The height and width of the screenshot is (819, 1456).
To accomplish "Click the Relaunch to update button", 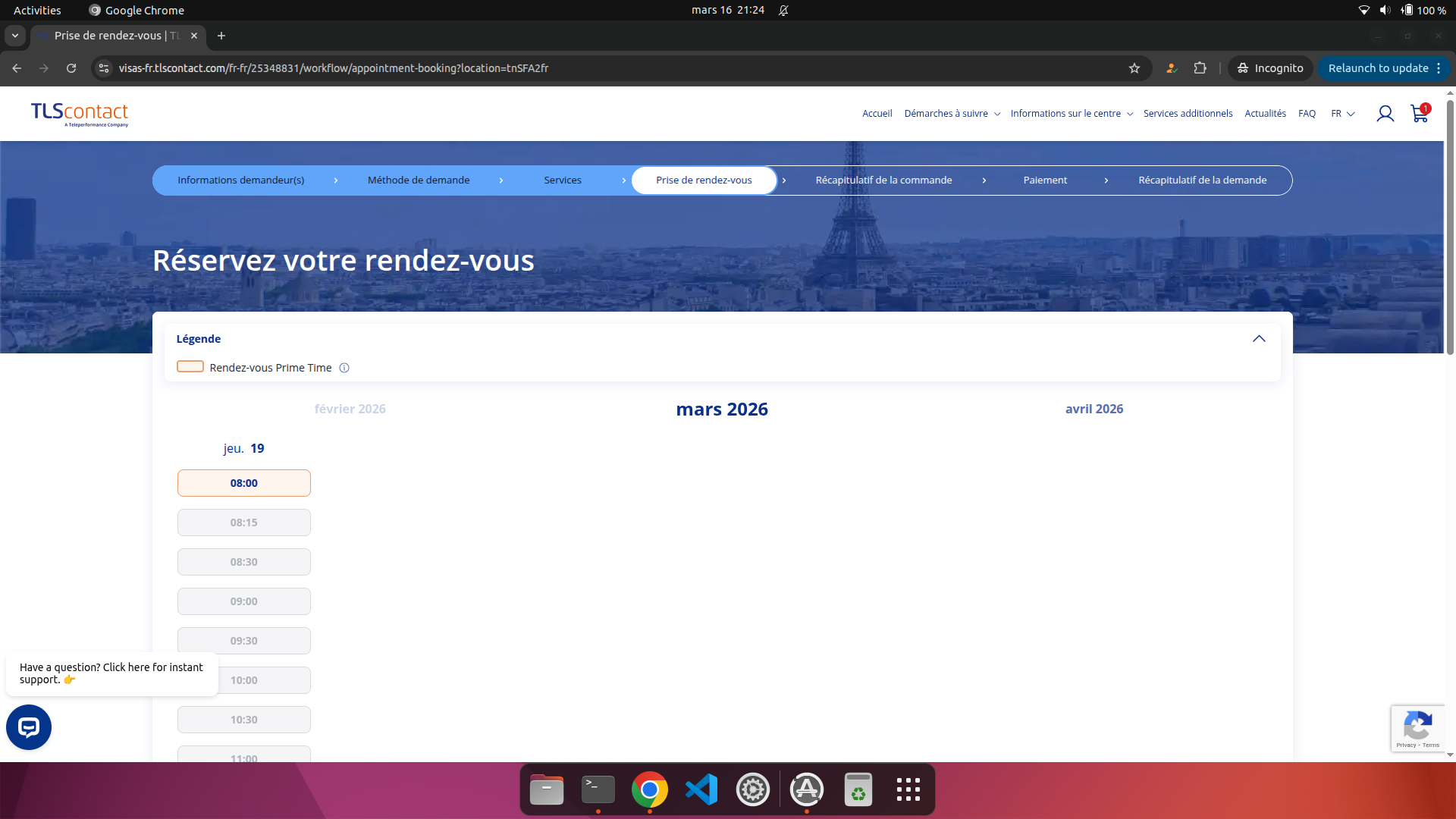I will tap(1377, 68).
